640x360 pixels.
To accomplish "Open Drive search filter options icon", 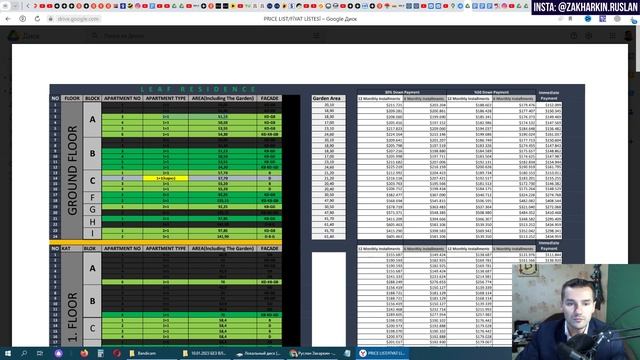I will tap(316, 36).
